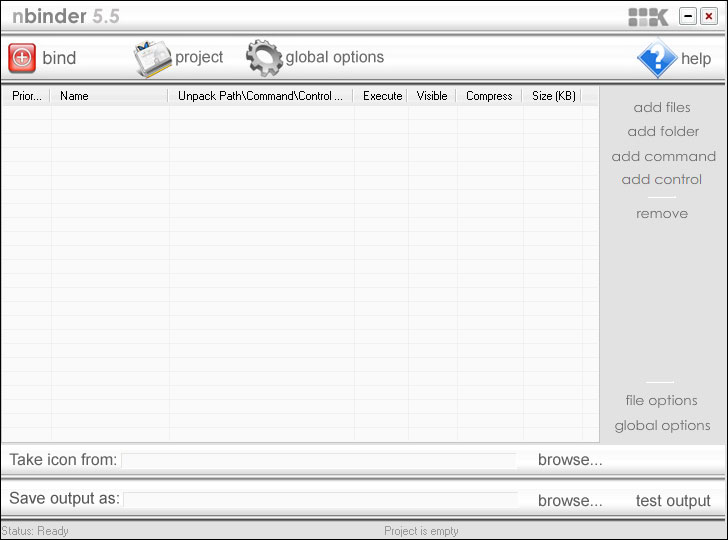Focus the Save output as field
728x540 pixels.
coord(320,500)
